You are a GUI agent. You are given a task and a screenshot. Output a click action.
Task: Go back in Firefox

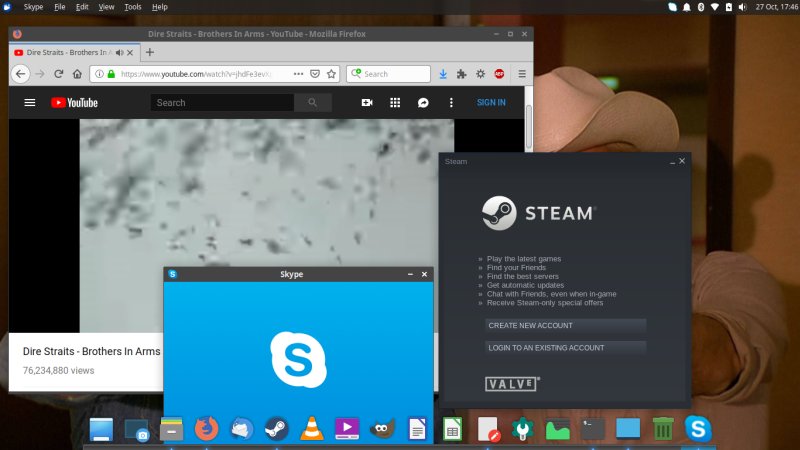click(20, 74)
